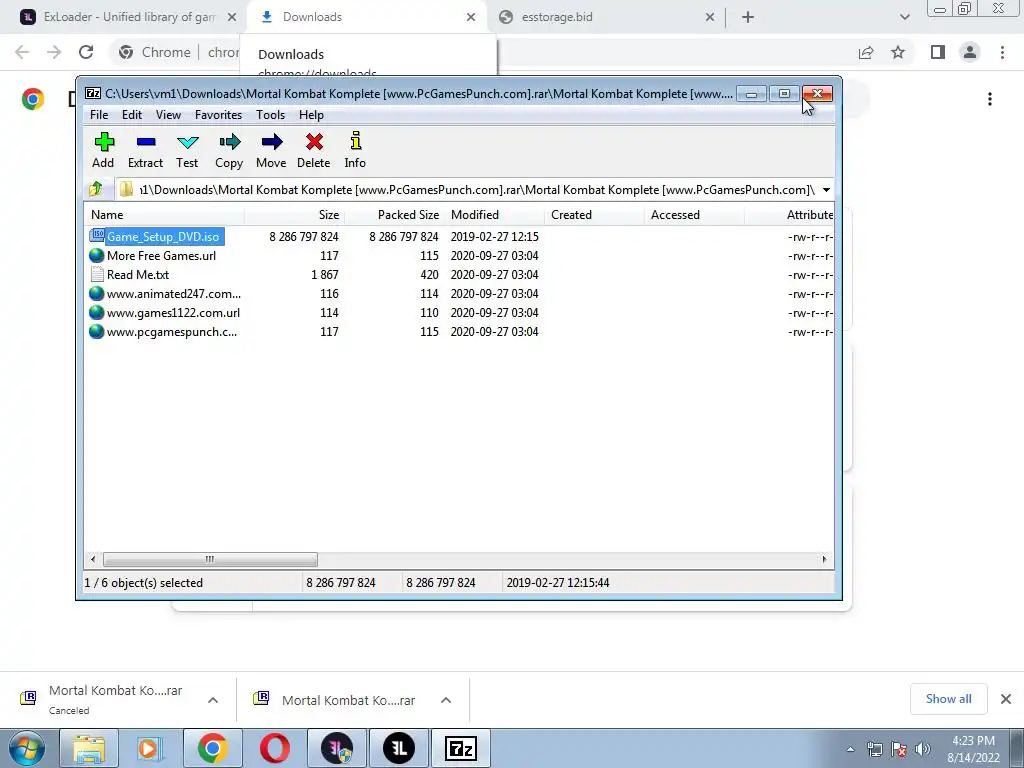Click the More Free Games.url globe icon
Screen dimensions: 1024x768
[97, 255]
